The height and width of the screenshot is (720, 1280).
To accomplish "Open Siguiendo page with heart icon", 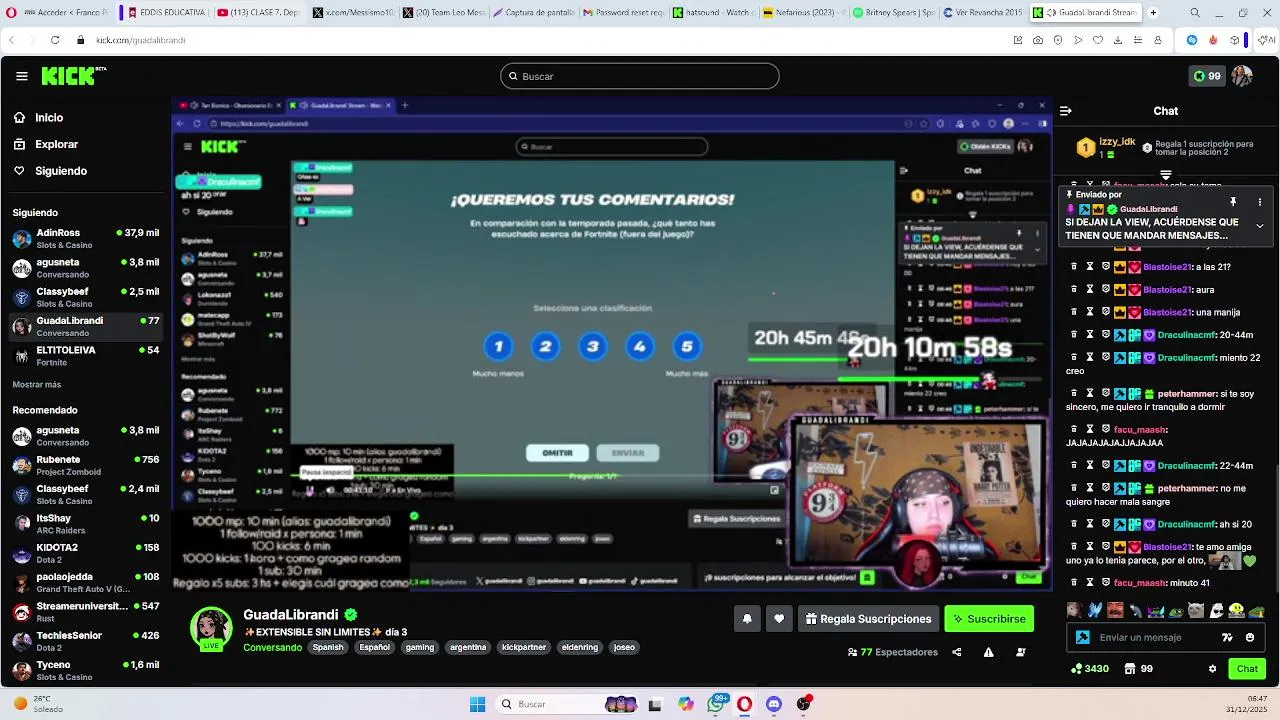I will [x=61, y=171].
